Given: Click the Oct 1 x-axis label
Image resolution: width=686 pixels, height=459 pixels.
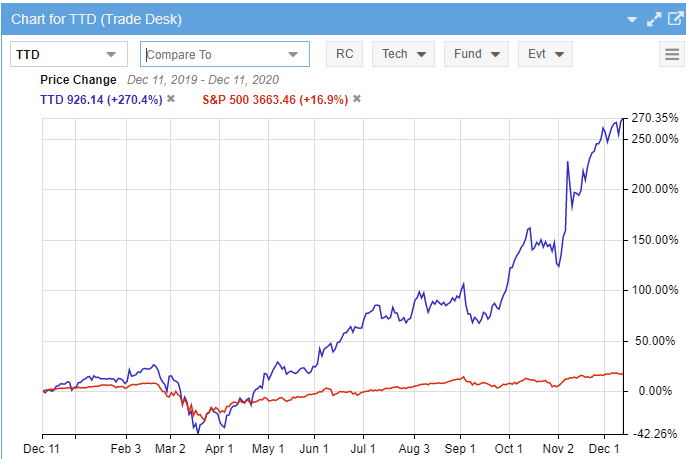Looking at the screenshot, I should click(x=508, y=449).
